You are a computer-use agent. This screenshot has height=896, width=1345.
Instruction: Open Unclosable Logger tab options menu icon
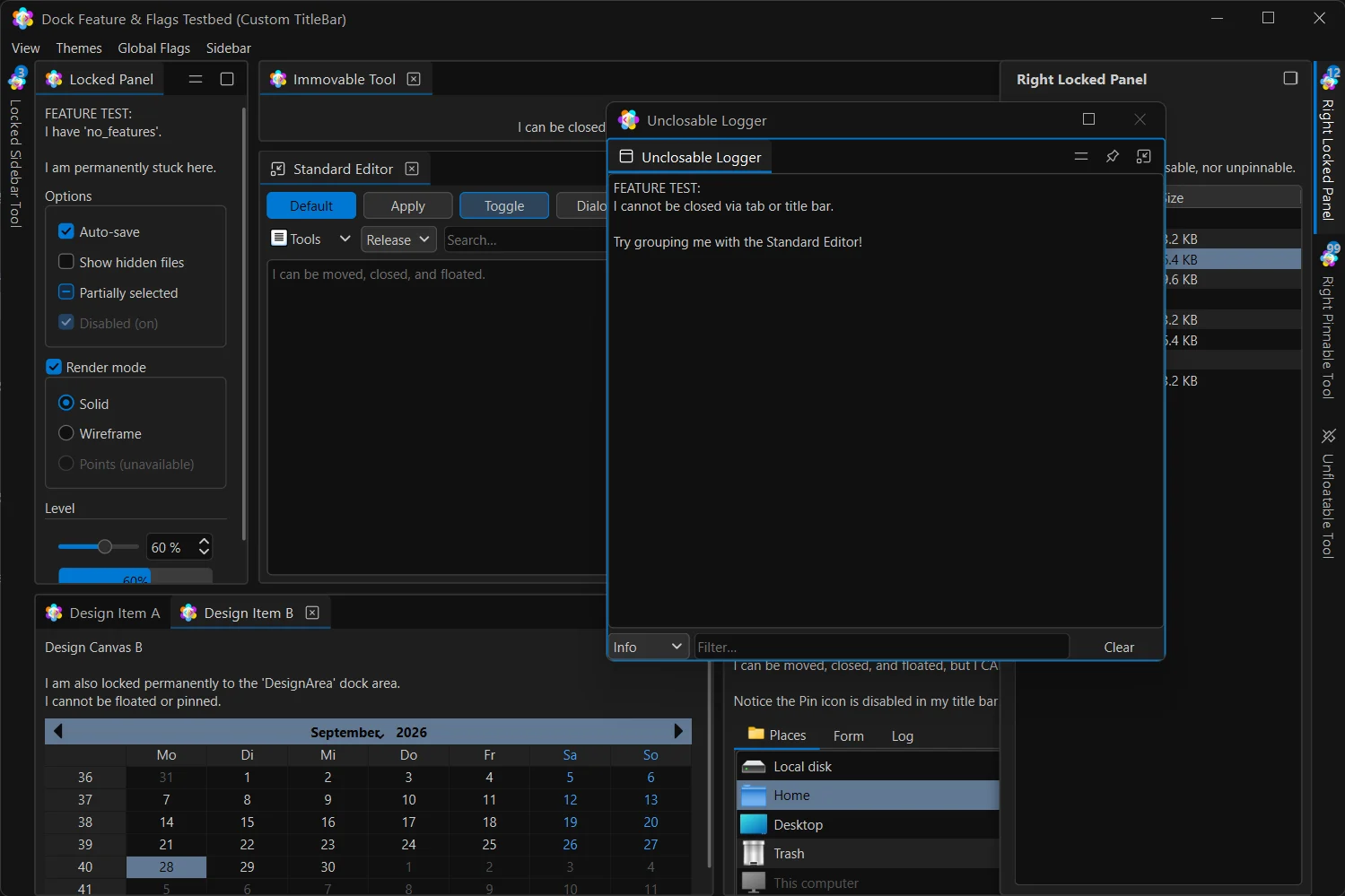click(1080, 156)
